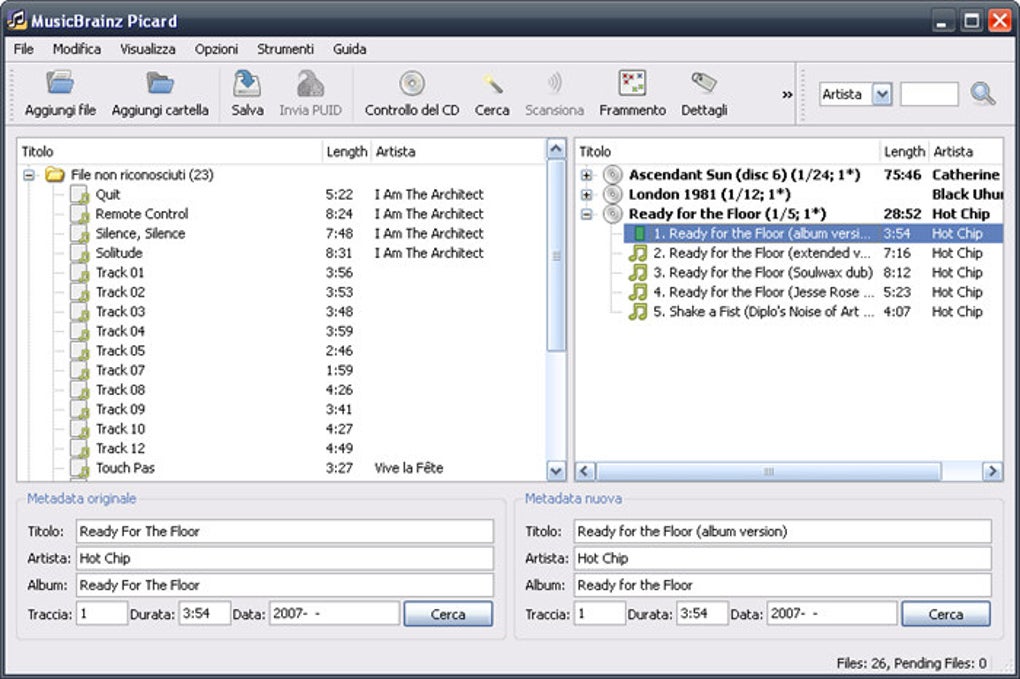This screenshot has width=1020, height=679.
Task: Click the Ready for the Floor album disc icon
Action: pos(612,213)
